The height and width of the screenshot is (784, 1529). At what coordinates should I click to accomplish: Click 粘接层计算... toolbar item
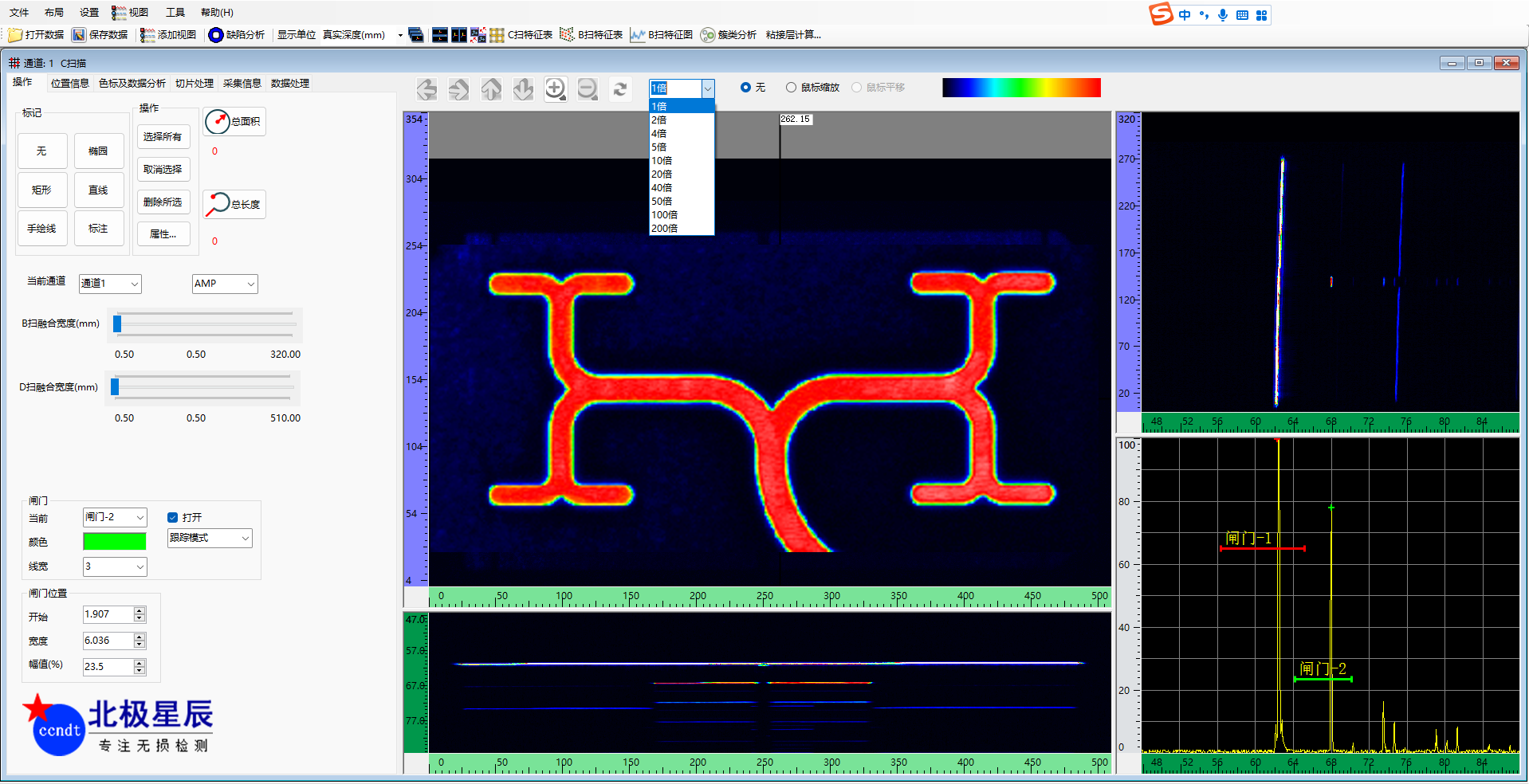[793, 35]
